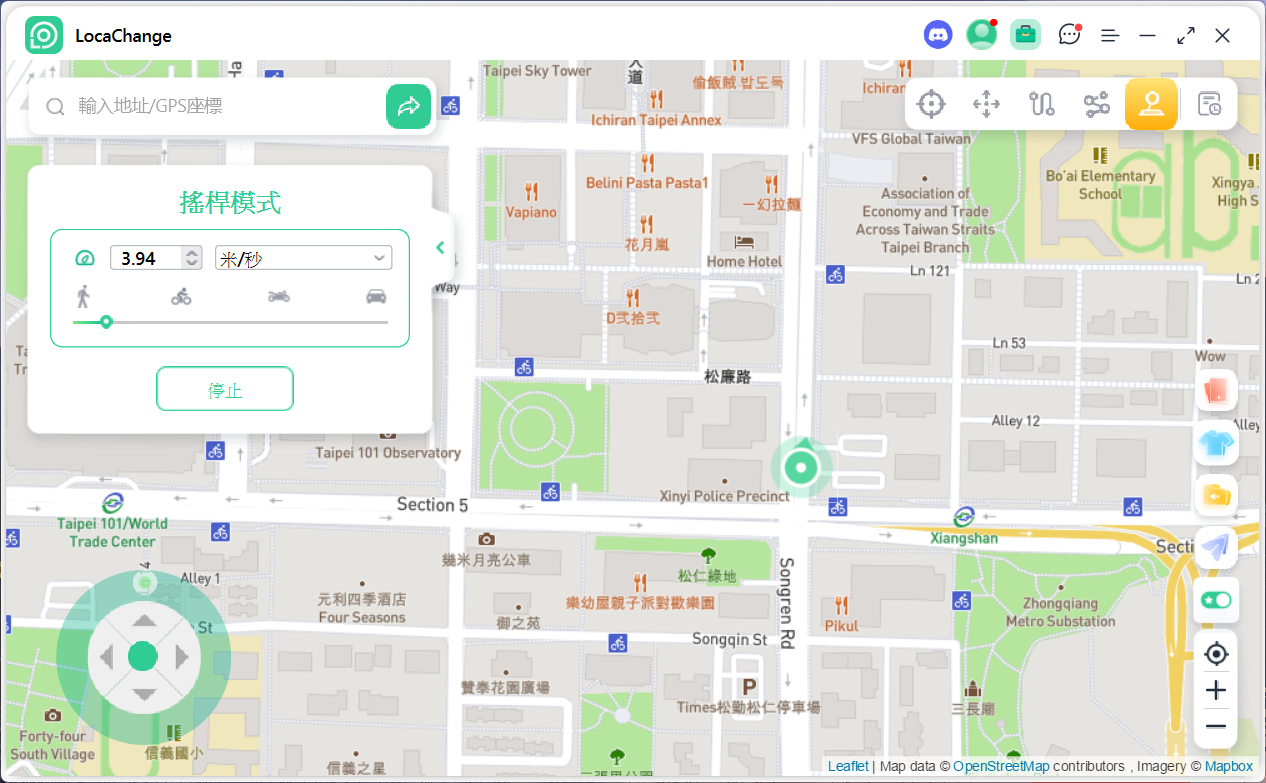Open the history records icon
The width and height of the screenshot is (1266, 783).
click(1210, 104)
